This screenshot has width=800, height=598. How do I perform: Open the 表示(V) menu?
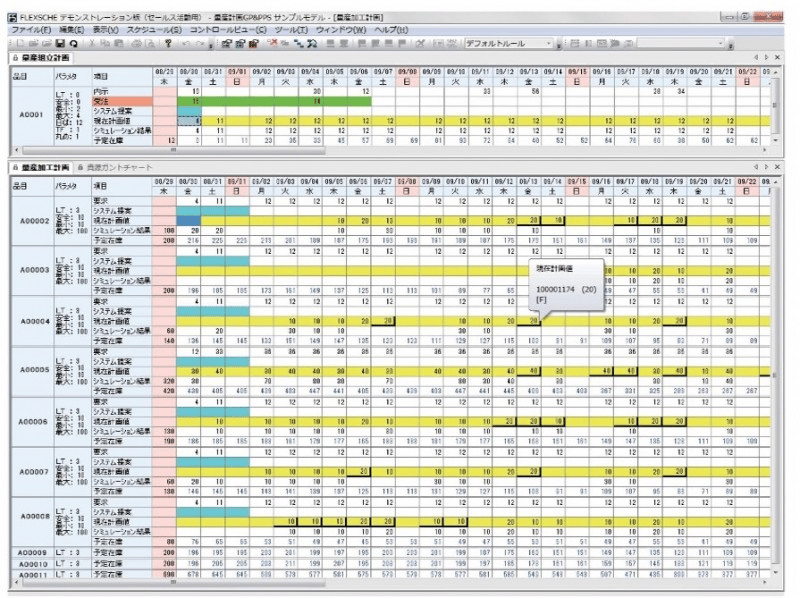[x=106, y=30]
